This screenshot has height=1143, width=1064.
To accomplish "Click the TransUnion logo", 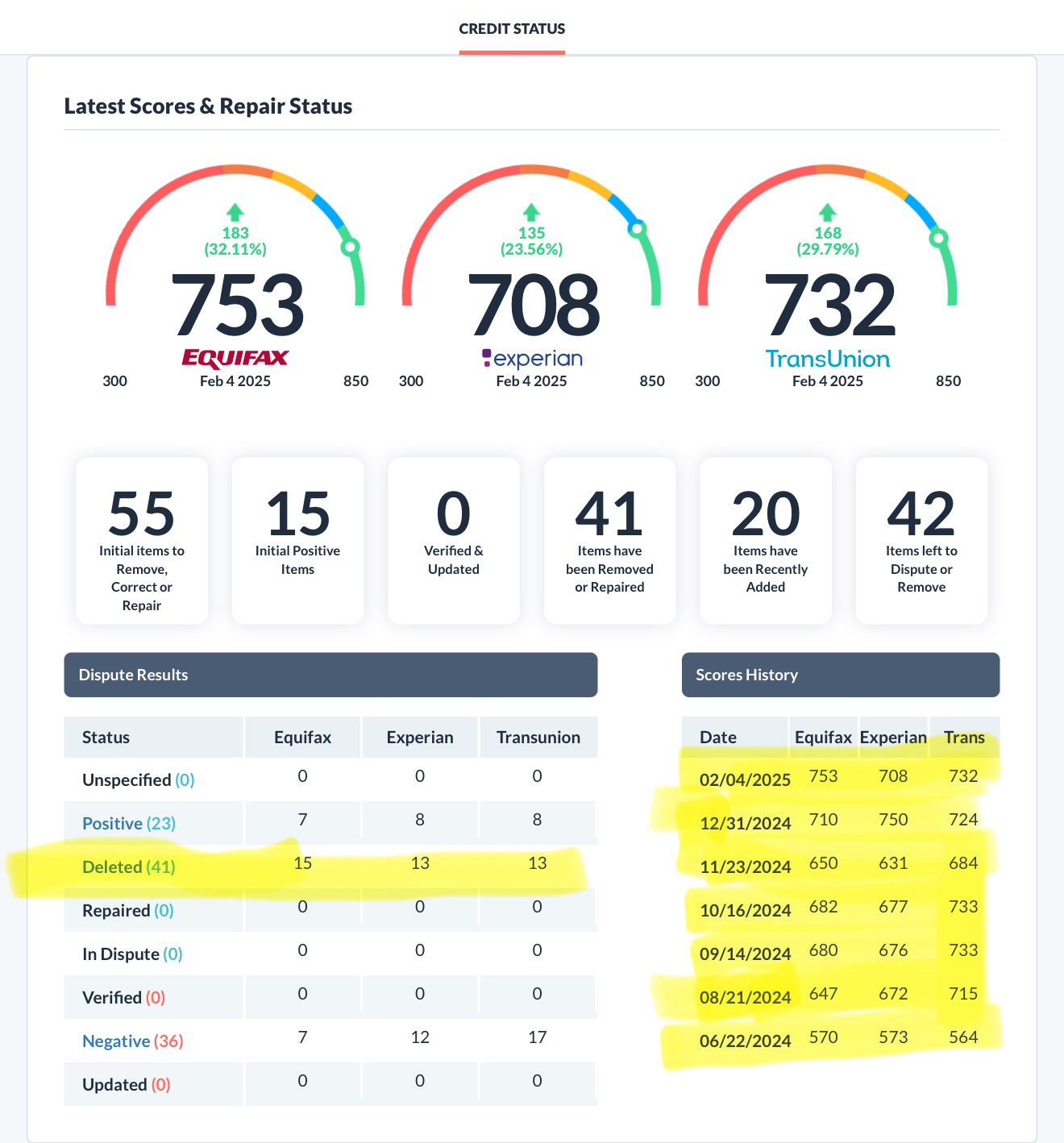I will pos(827,359).
